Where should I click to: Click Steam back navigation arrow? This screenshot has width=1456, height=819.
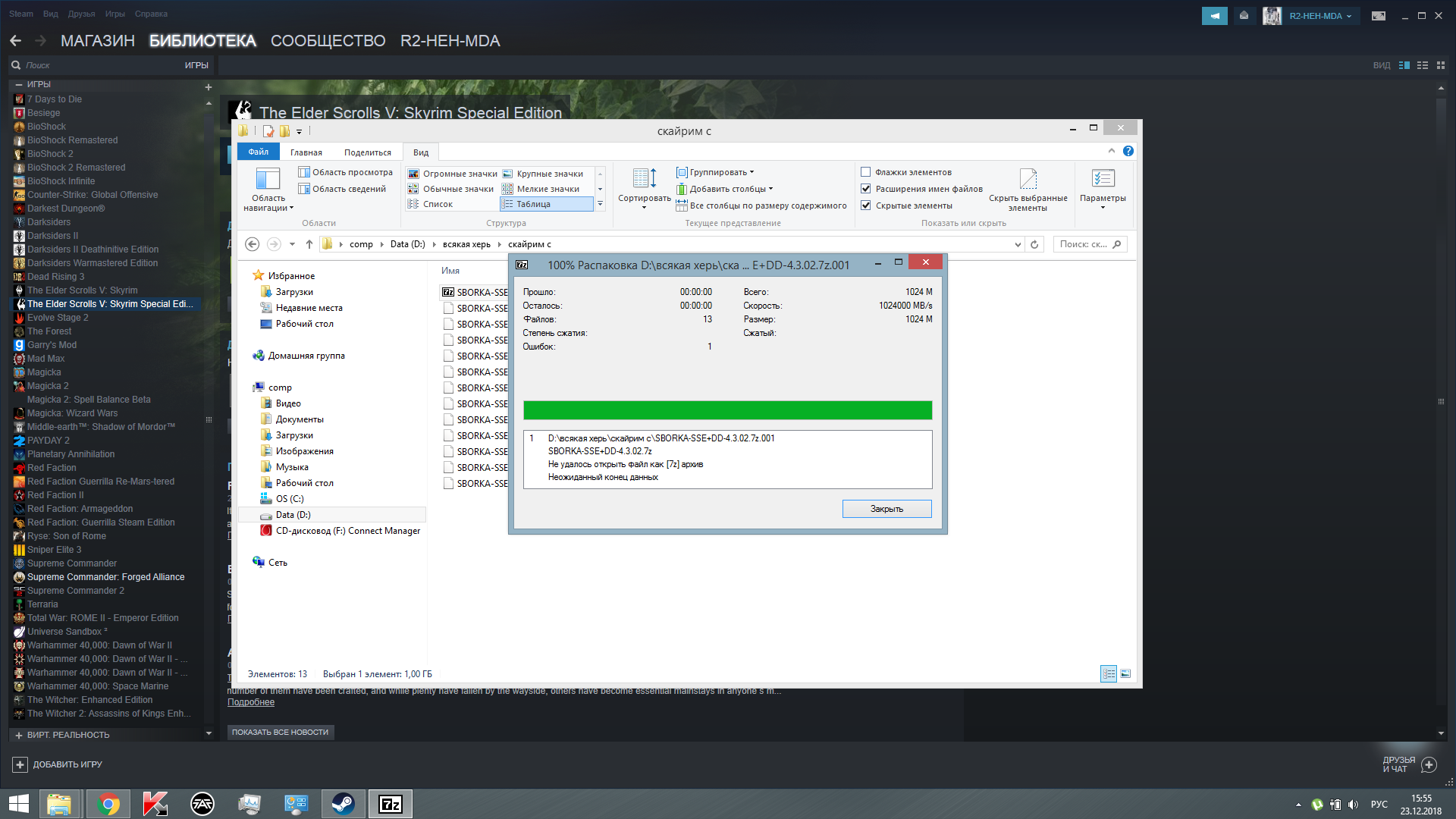(16, 41)
